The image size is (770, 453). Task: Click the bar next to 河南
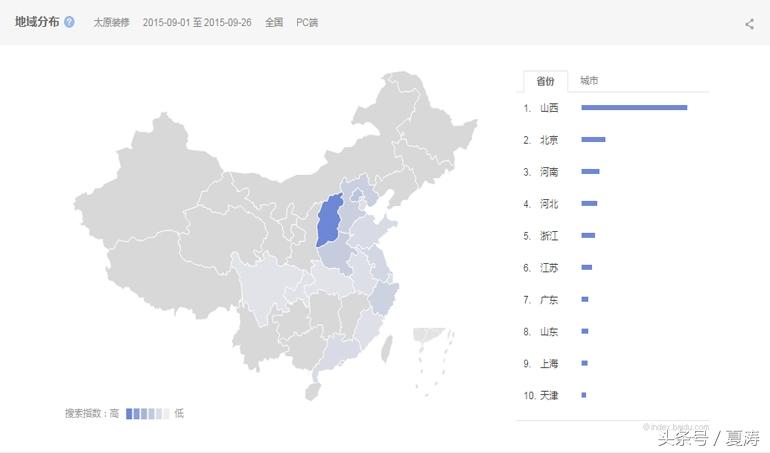click(x=590, y=171)
